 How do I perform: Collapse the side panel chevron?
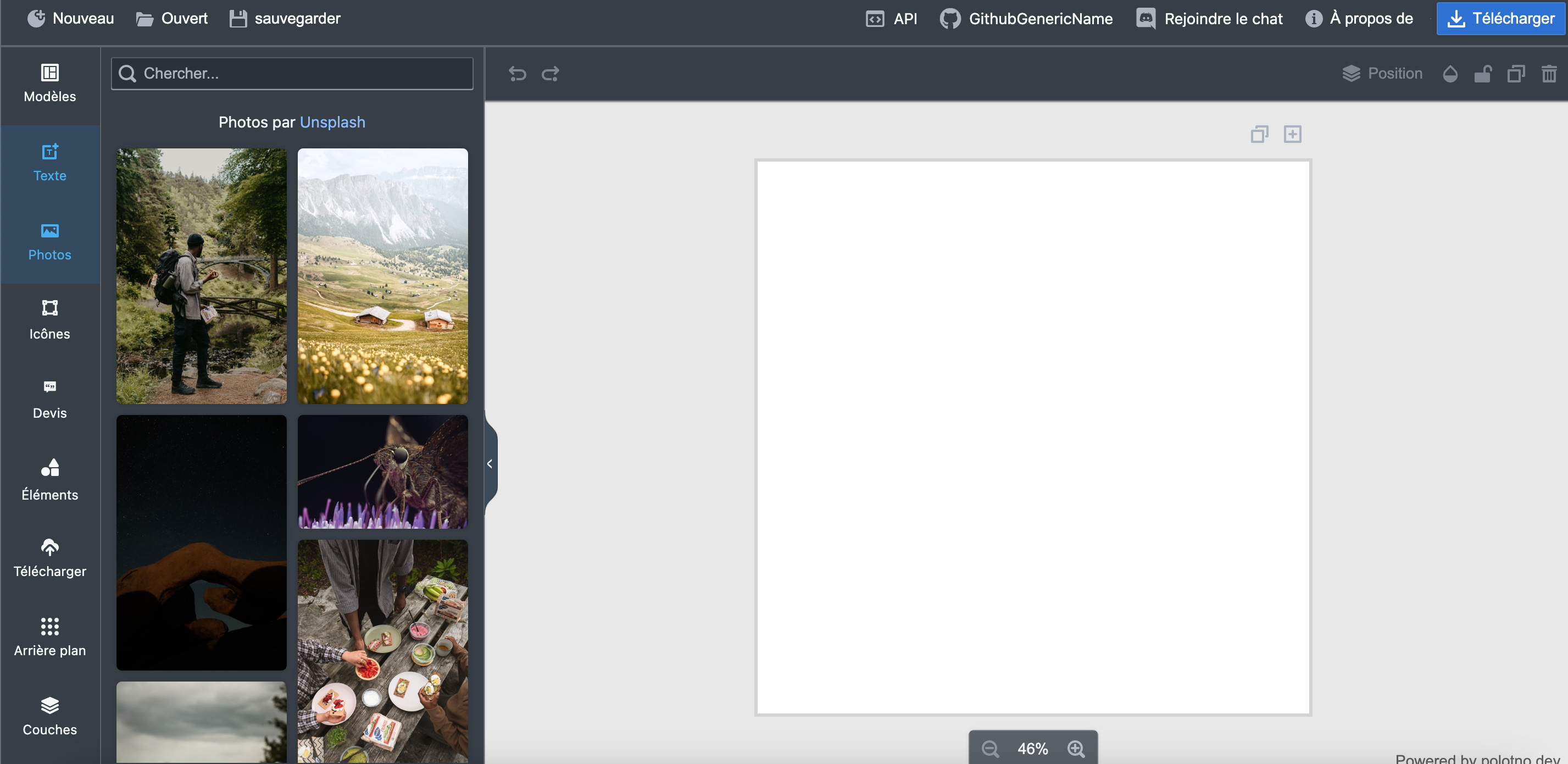[x=490, y=464]
